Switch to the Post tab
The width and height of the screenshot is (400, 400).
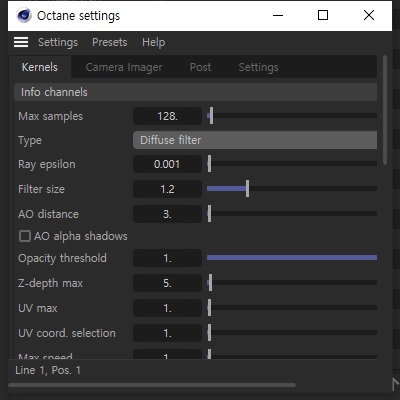pos(200,67)
